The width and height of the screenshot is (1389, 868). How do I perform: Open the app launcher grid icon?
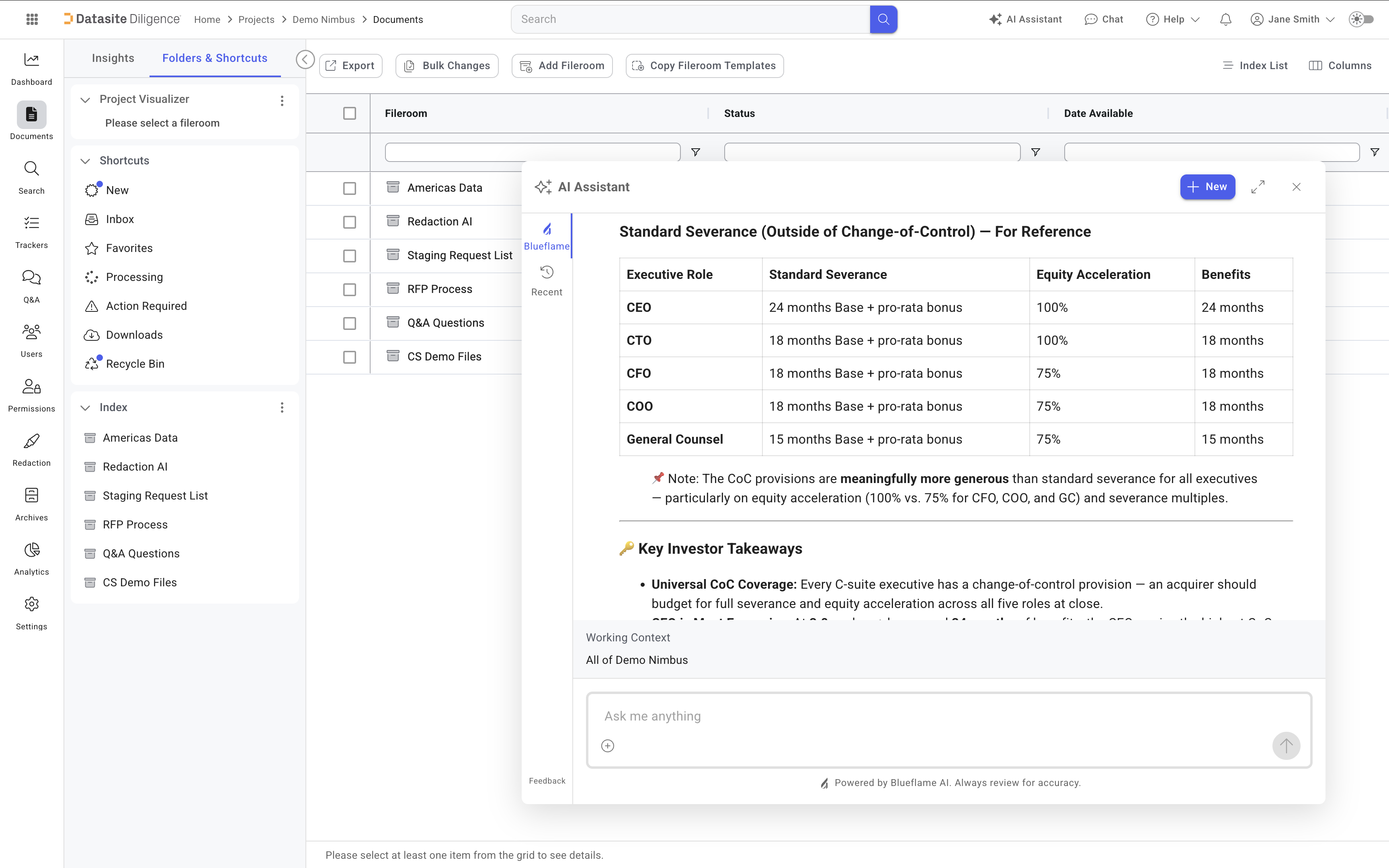pyautogui.click(x=32, y=19)
